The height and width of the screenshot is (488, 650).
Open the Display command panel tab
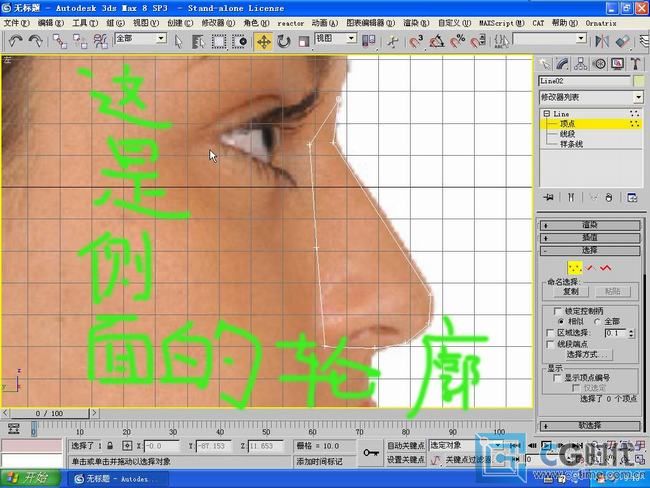tap(618, 64)
